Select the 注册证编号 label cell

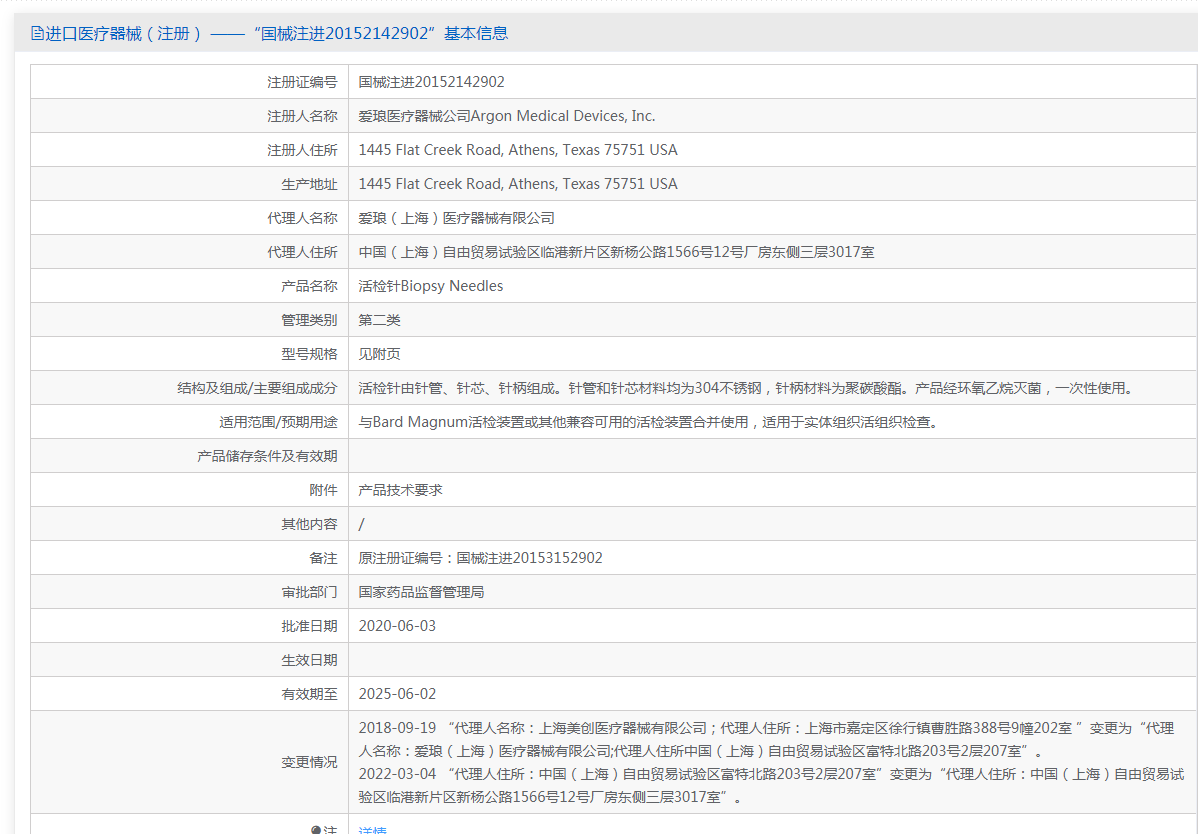click(x=302, y=82)
